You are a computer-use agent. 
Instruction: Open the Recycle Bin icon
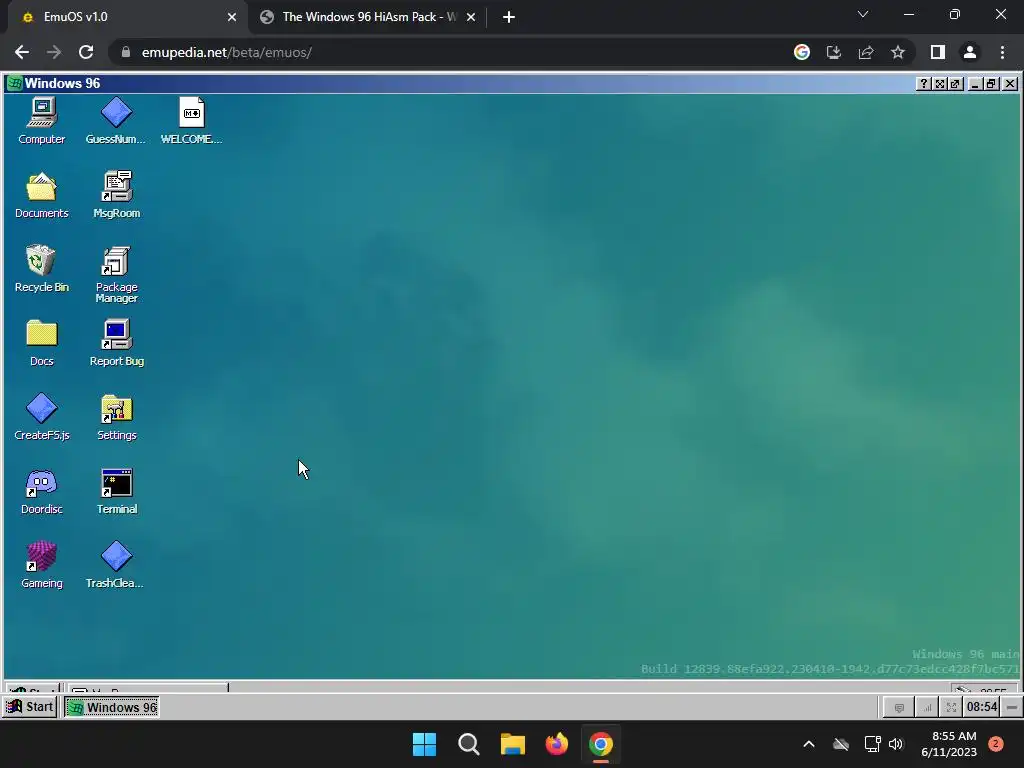point(41,268)
